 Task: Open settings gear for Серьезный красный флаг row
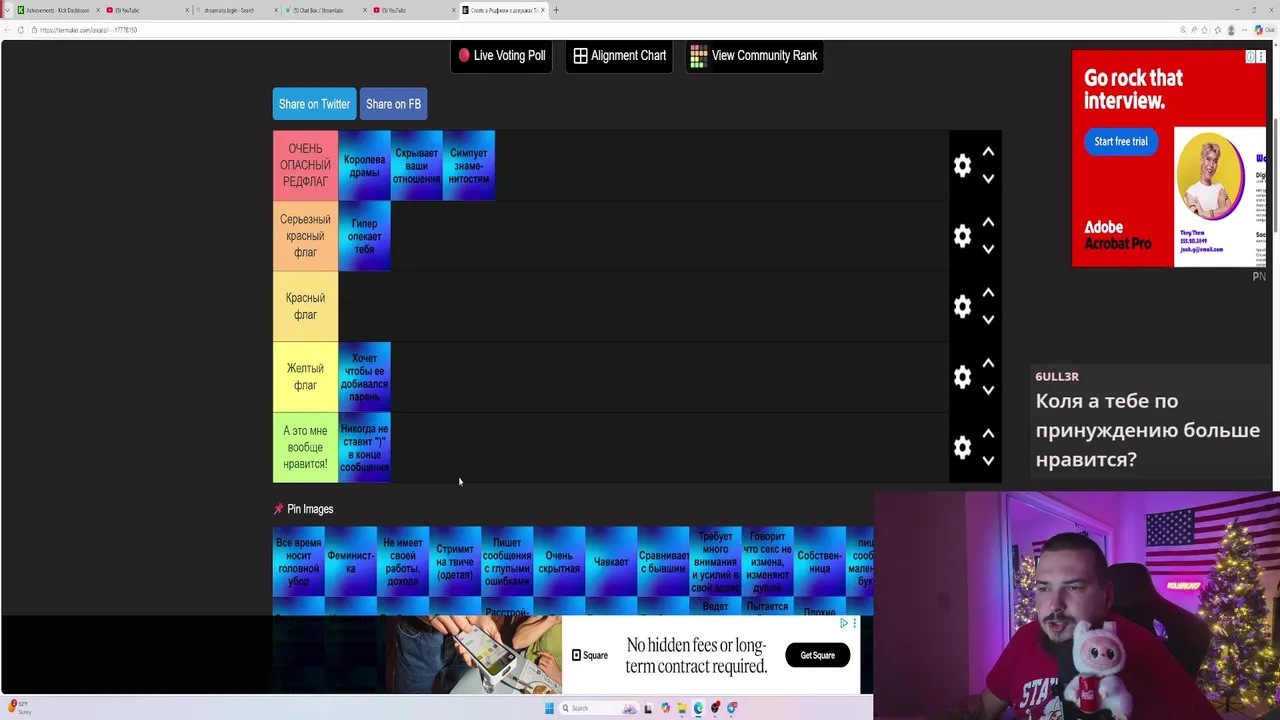(962, 236)
